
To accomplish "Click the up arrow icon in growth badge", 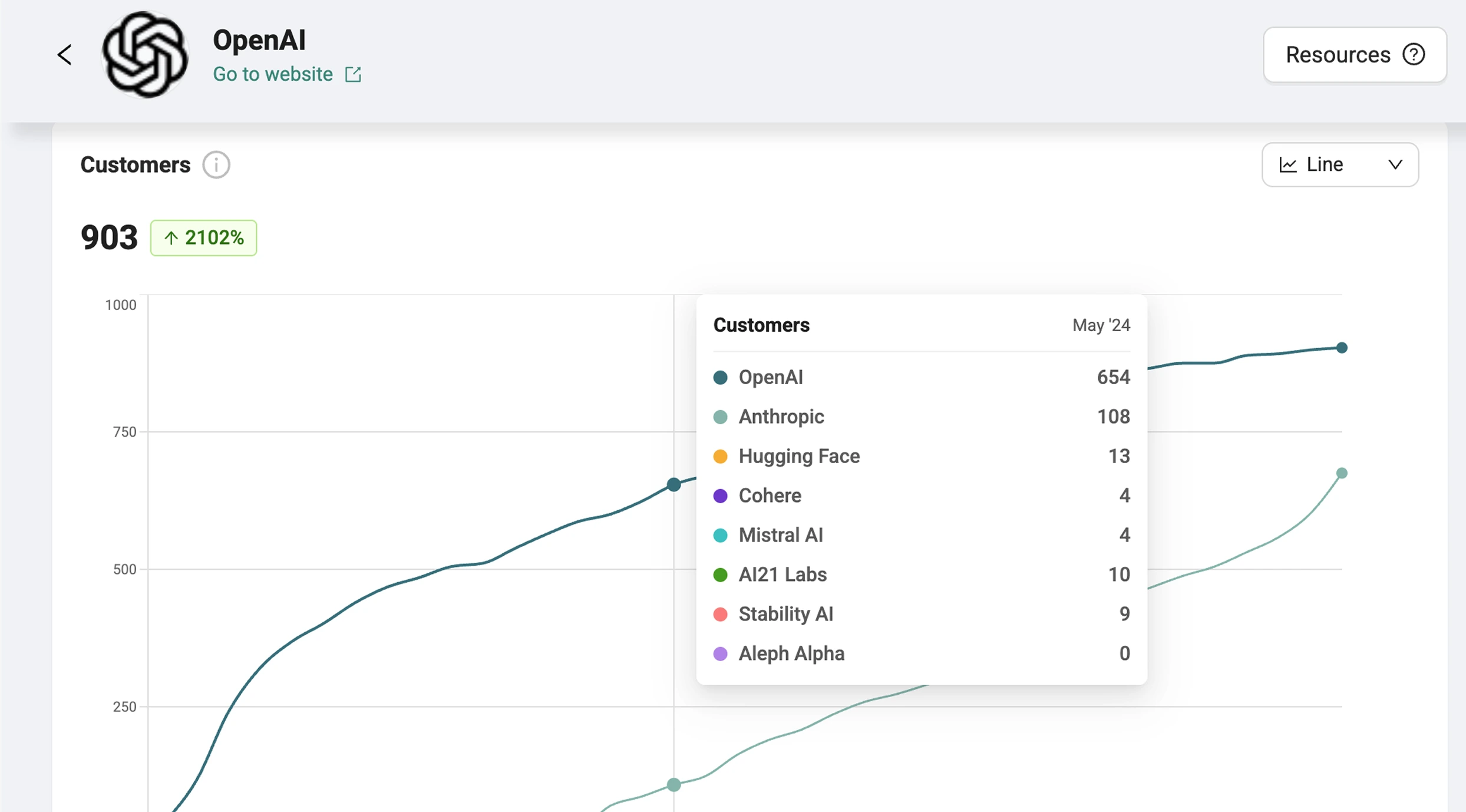I will tap(171, 238).
